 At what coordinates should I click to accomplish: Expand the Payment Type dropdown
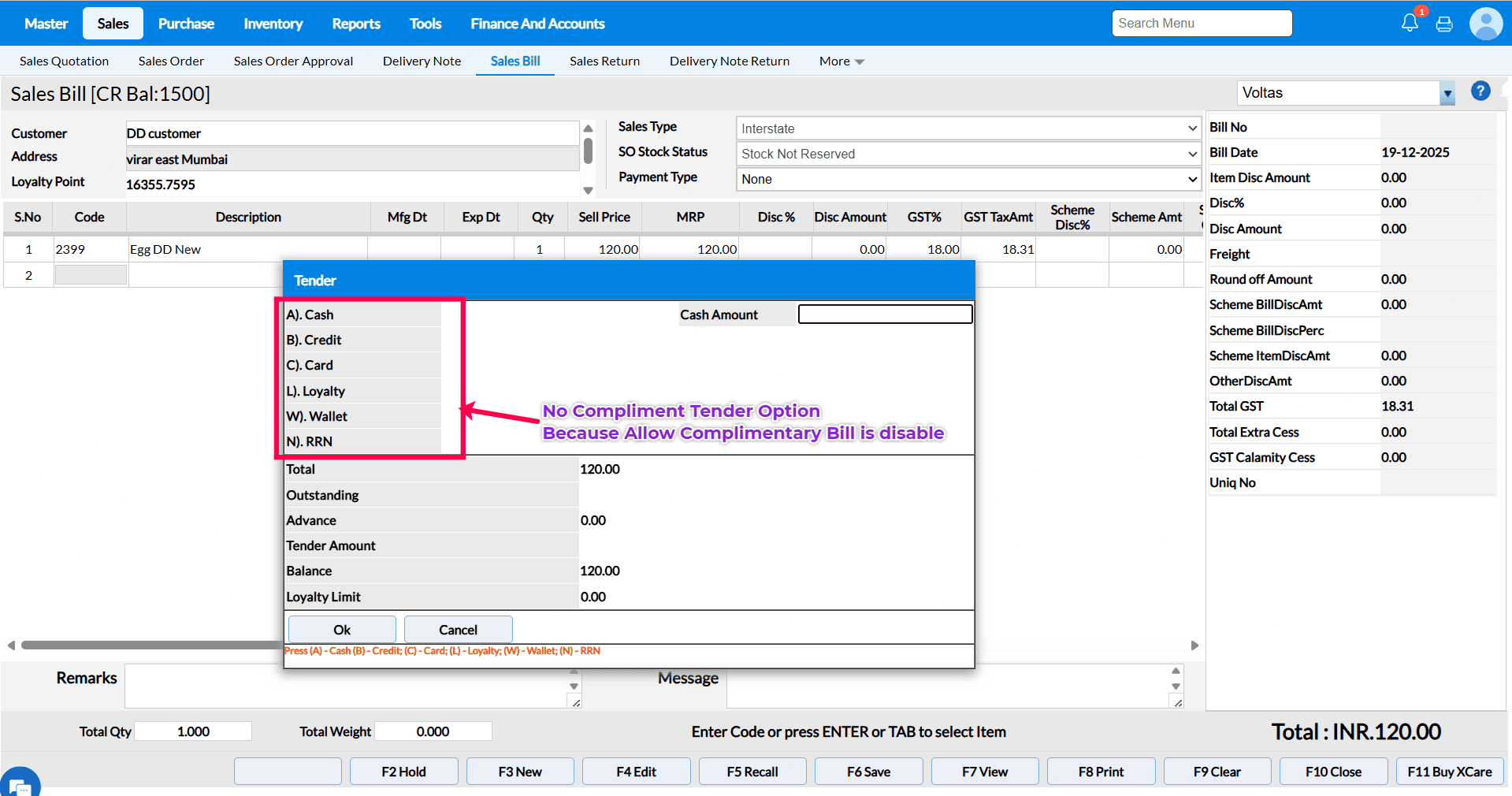pyautogui.click(x=968, y=179)
